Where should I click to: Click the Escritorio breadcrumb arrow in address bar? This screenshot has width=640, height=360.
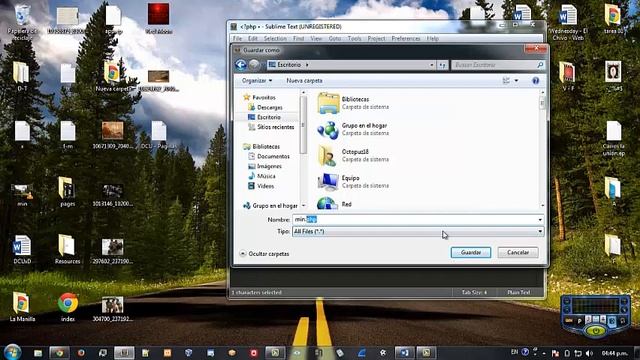pyautogui.click(x=307, y=65)
